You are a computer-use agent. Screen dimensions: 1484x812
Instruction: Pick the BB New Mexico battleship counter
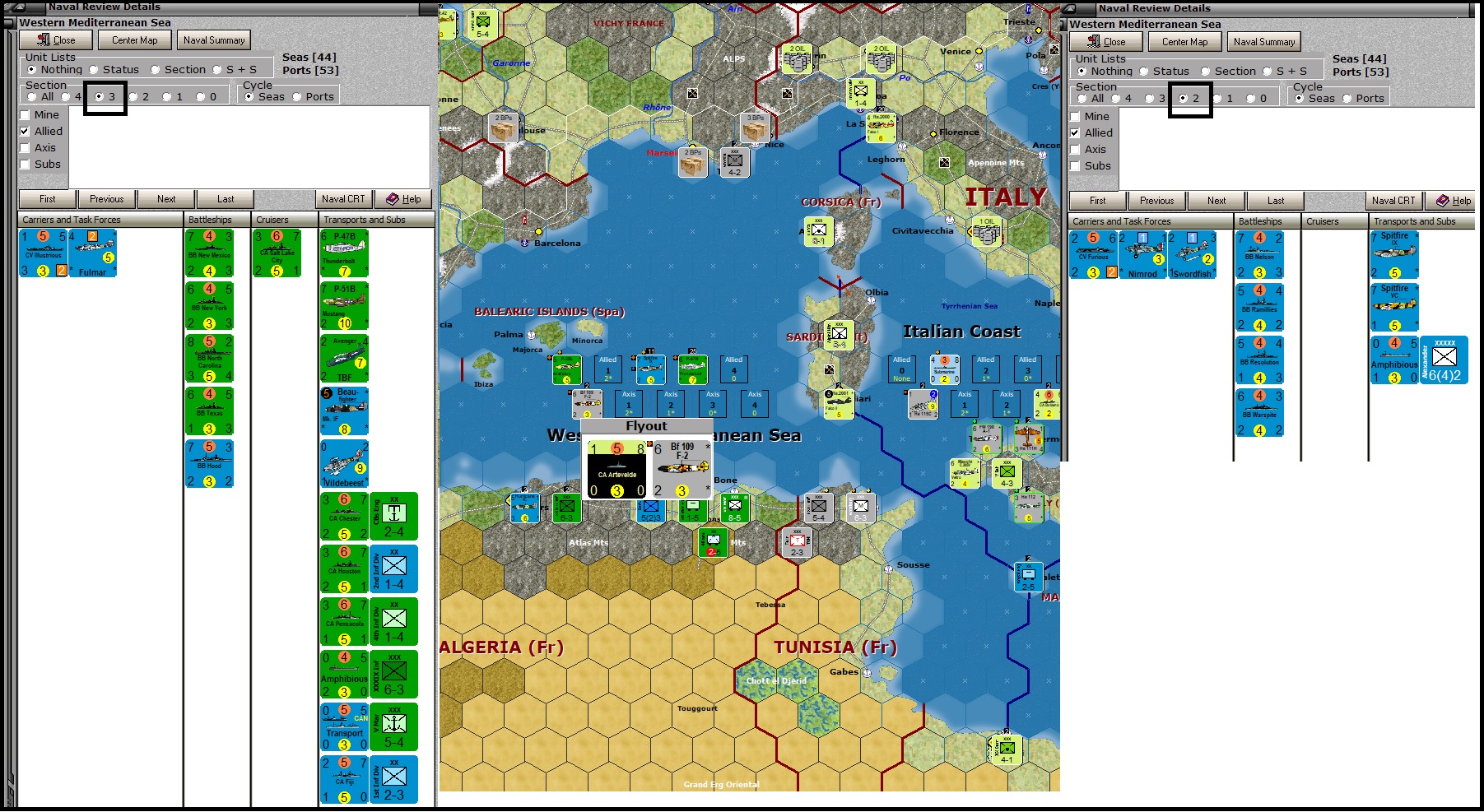(210, 253)
